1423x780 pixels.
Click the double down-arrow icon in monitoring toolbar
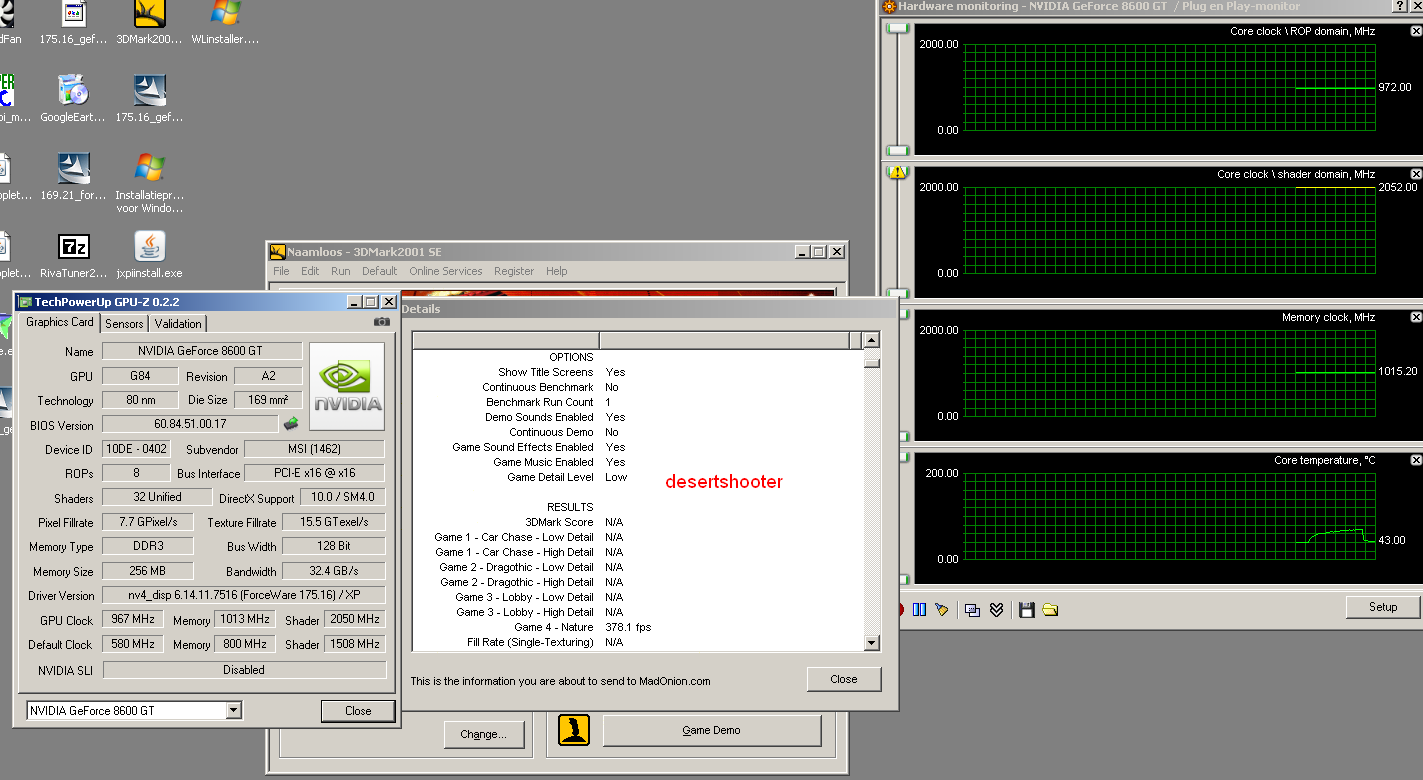[x=996, y=609]
